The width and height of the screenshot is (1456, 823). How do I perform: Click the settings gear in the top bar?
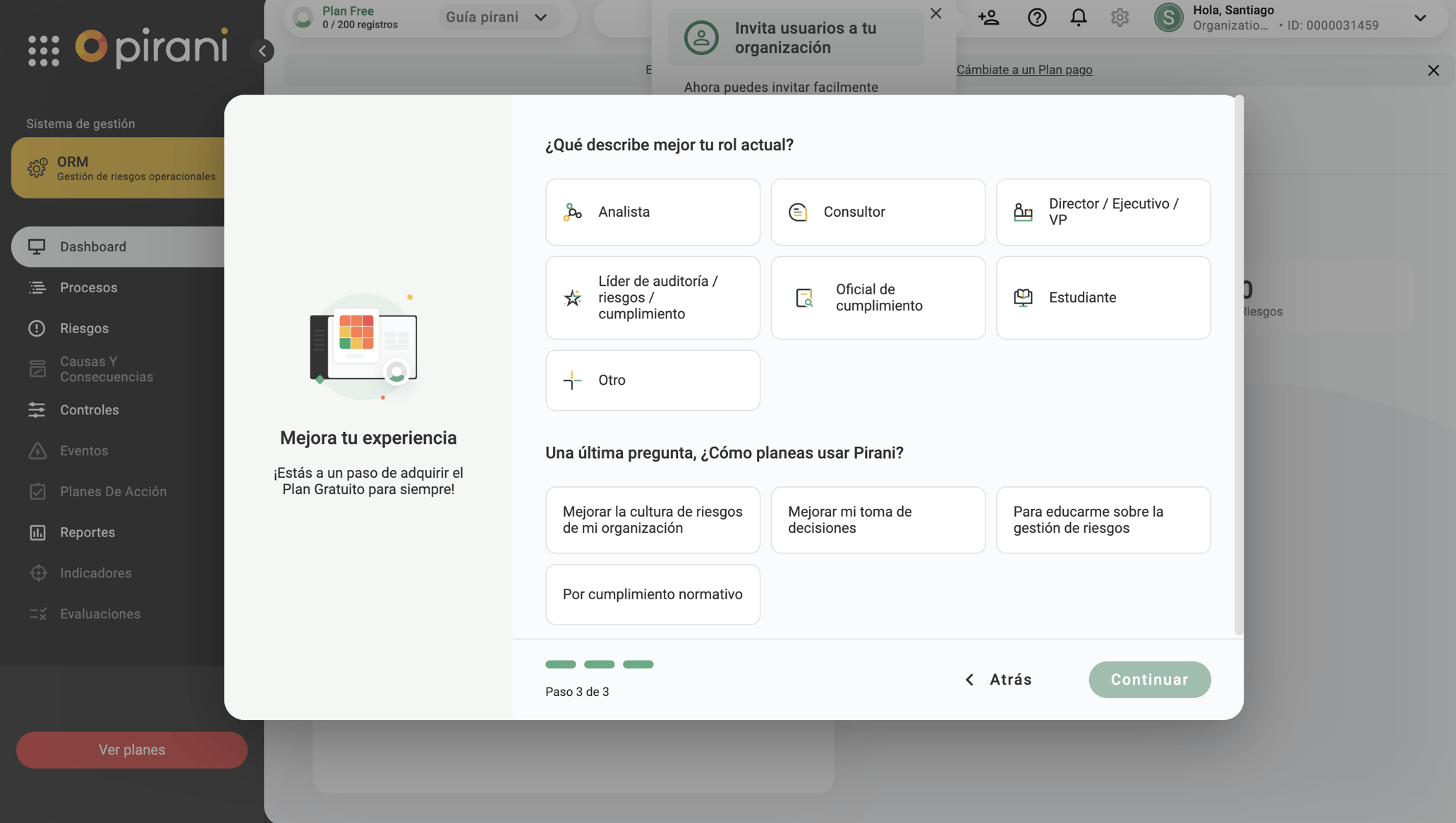[x=1120, y=18]
